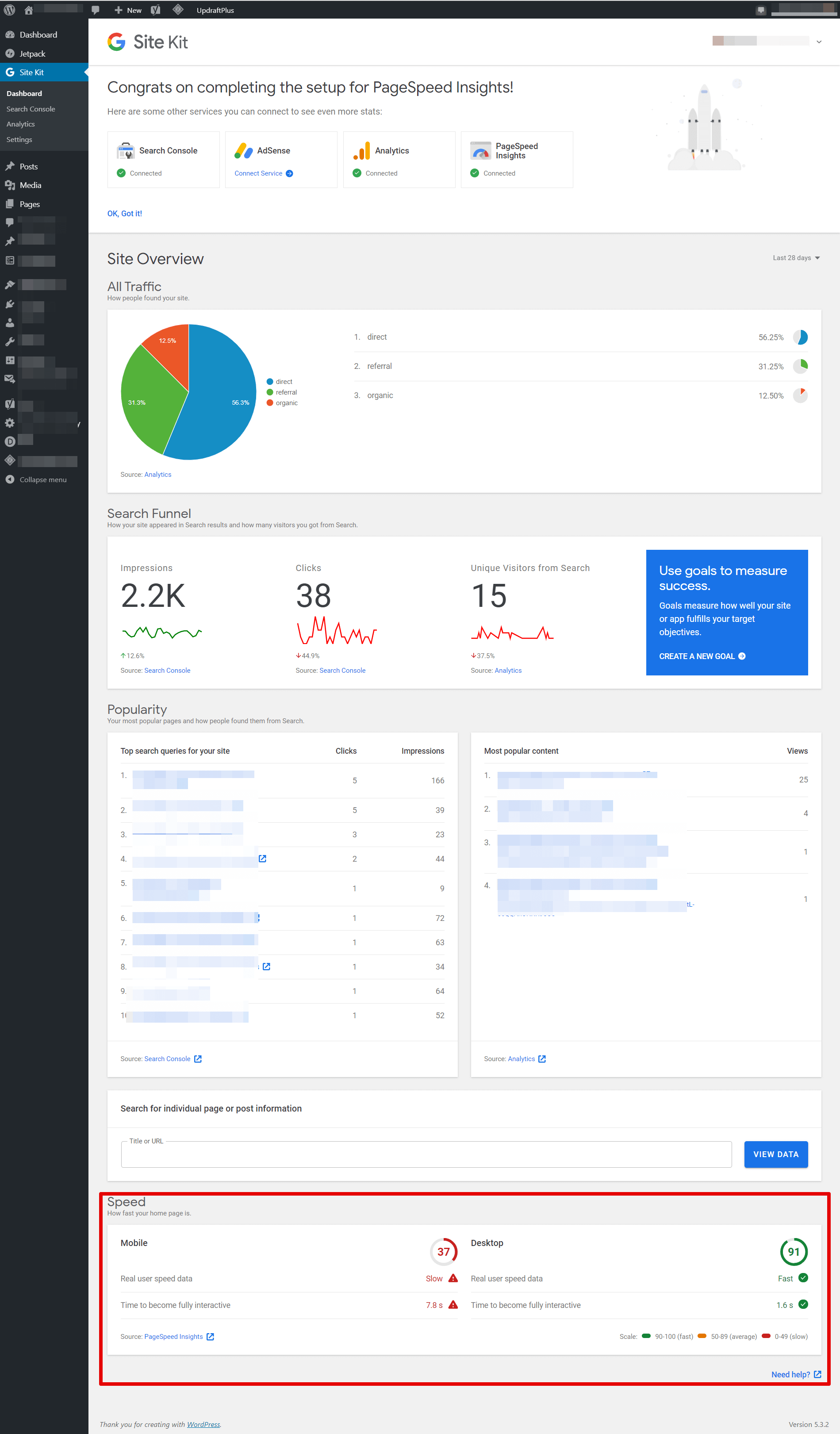Click the desktop score 91 gauge
This screenshot has height=1434, width=840.
(794, 1252)
